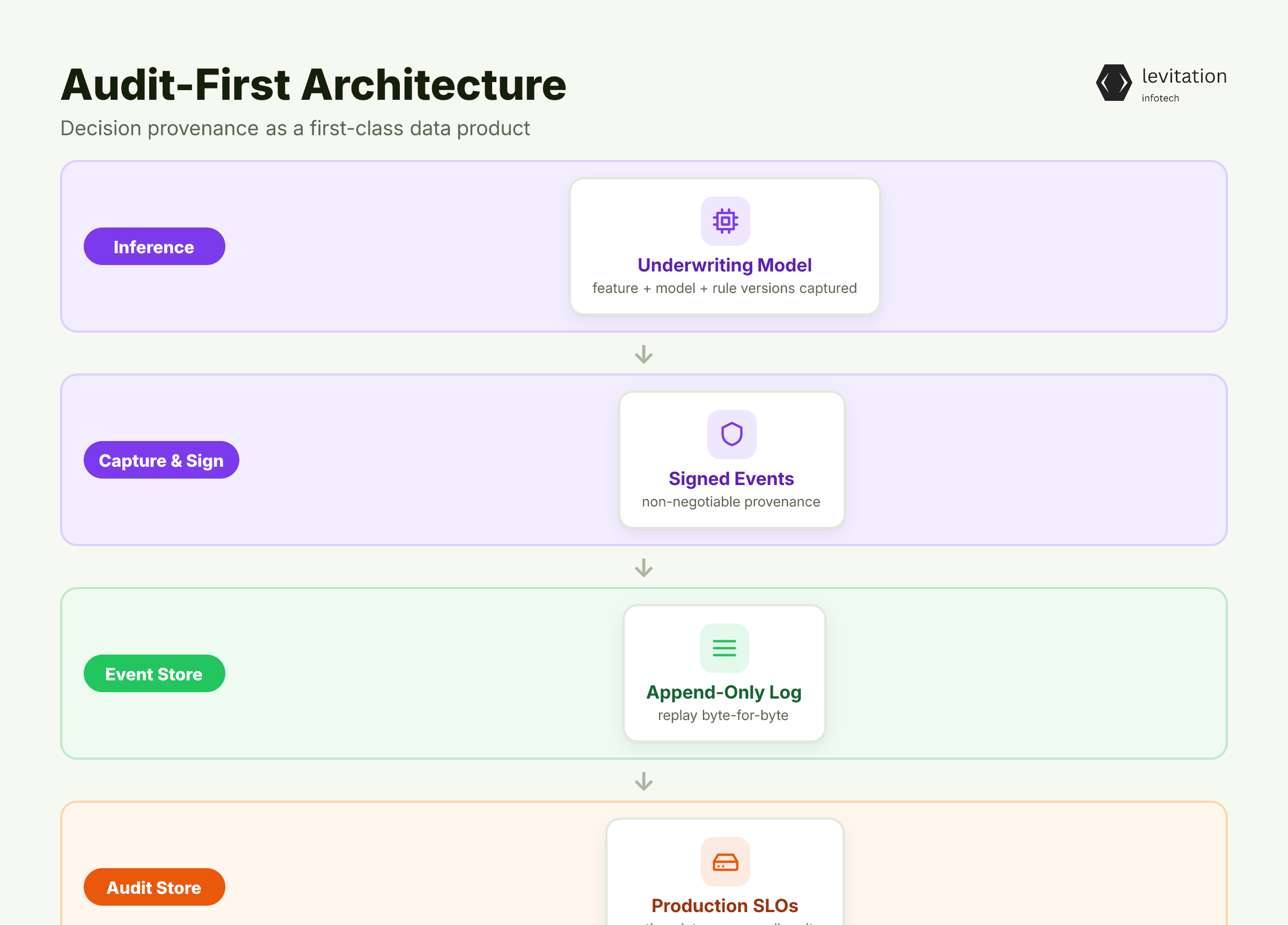Click the Production SLOs title
This screenshot has height=925, width=1288.
click(724, 906)
